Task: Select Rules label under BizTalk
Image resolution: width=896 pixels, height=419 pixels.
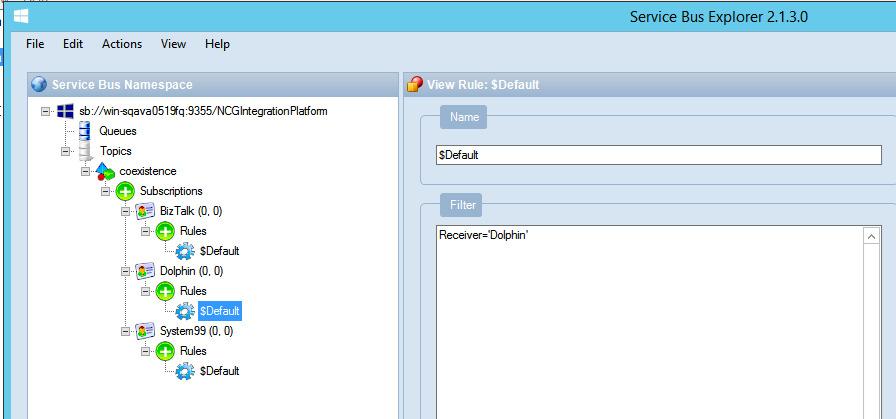Action: click(193, 232)
